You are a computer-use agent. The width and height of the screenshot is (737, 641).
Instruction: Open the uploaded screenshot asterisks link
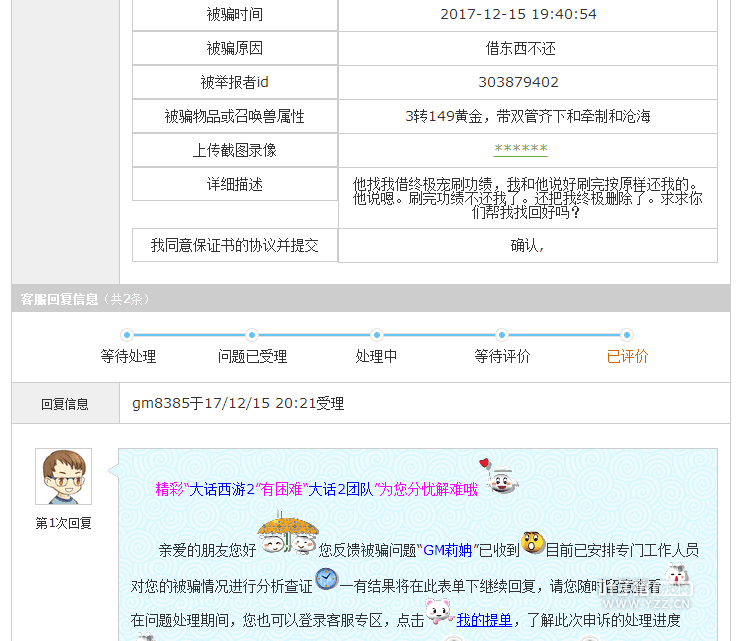click(x=520, y=150)
